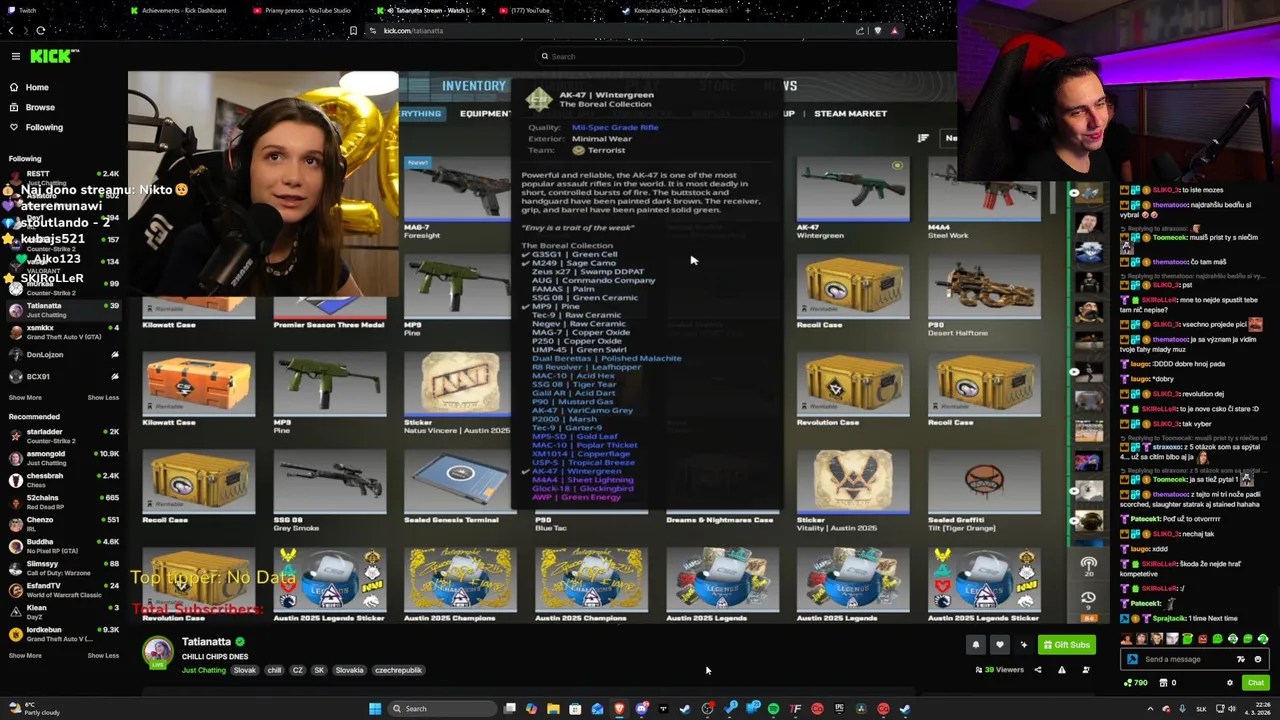Open the Kick hamburger menu
Viewport: 1280px width, 720px height.
pos(16,56)
